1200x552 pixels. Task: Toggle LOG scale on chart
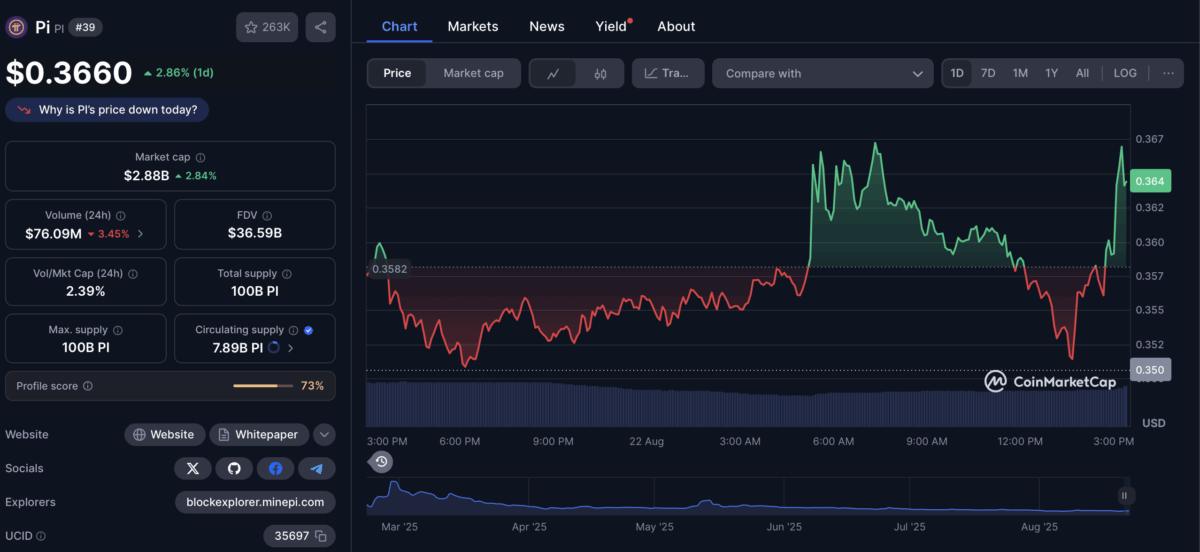coord(1125,73)
